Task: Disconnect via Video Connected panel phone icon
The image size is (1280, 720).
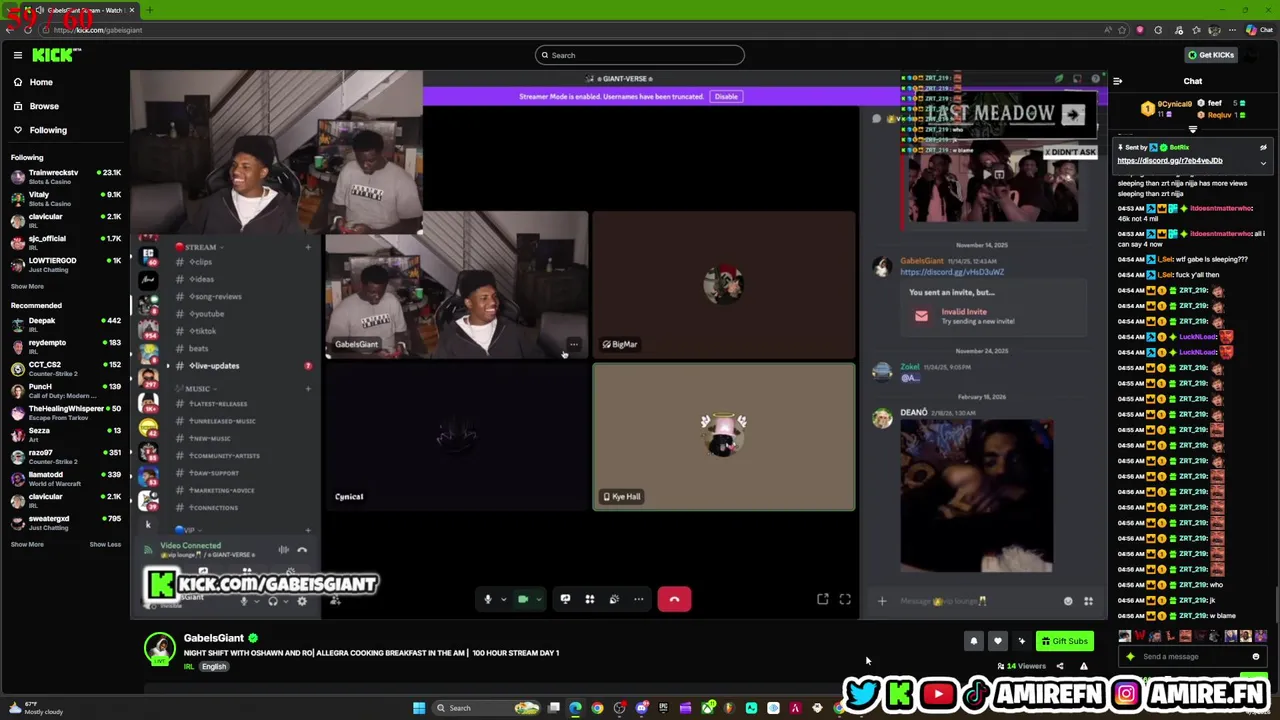Action: [302, 549]
